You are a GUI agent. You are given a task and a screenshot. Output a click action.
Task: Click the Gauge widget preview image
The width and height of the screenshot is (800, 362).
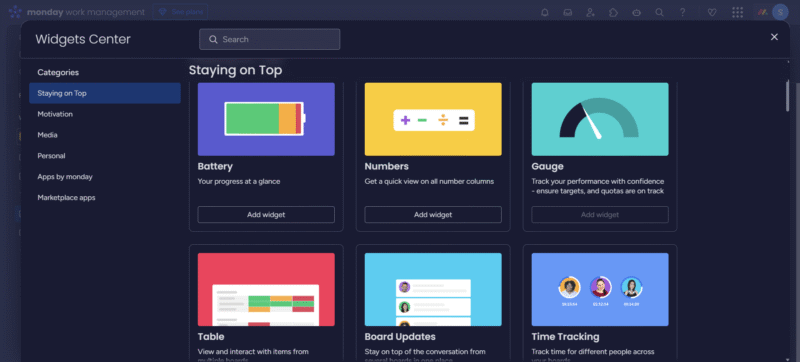pos(600,119)
